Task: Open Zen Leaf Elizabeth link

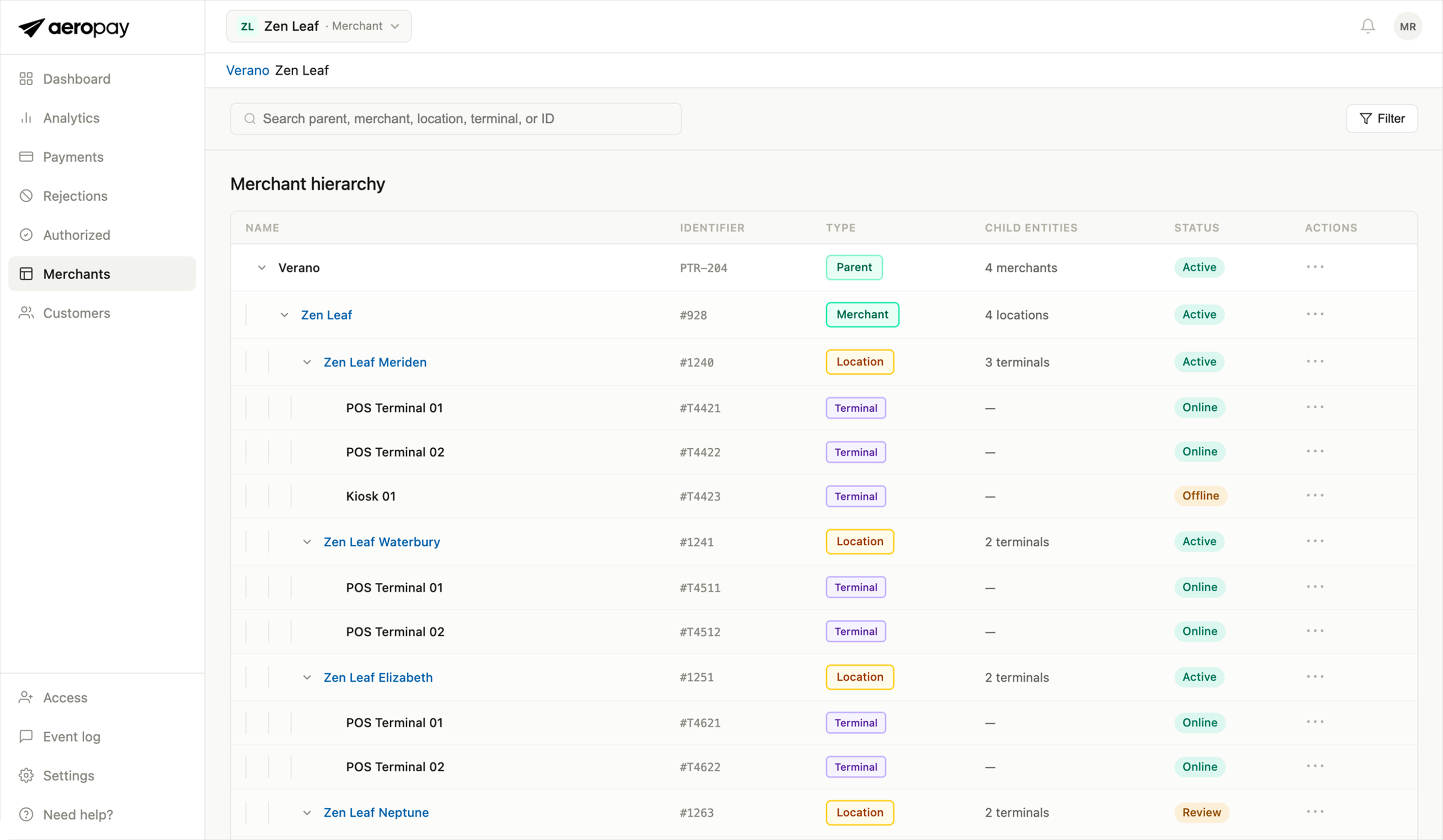Action: pyautogui.click(x=378, y=677)
